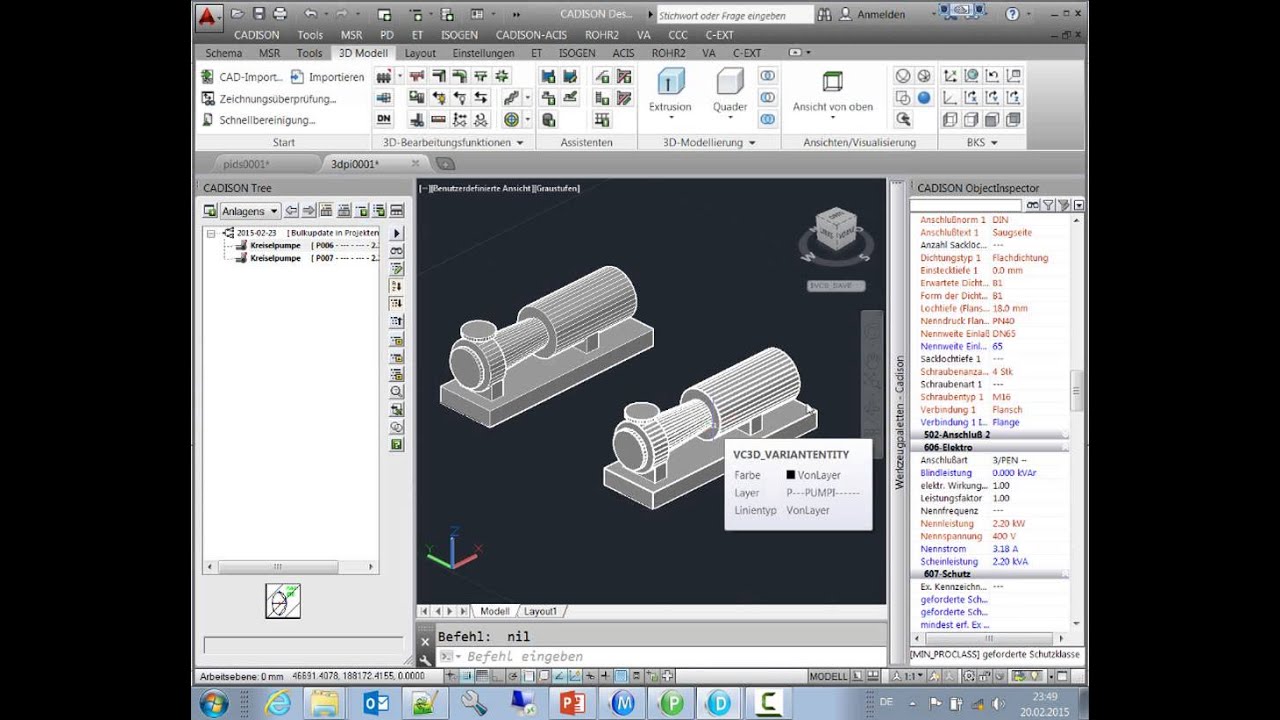Click Anmelden sign-in button

point(872,15)
